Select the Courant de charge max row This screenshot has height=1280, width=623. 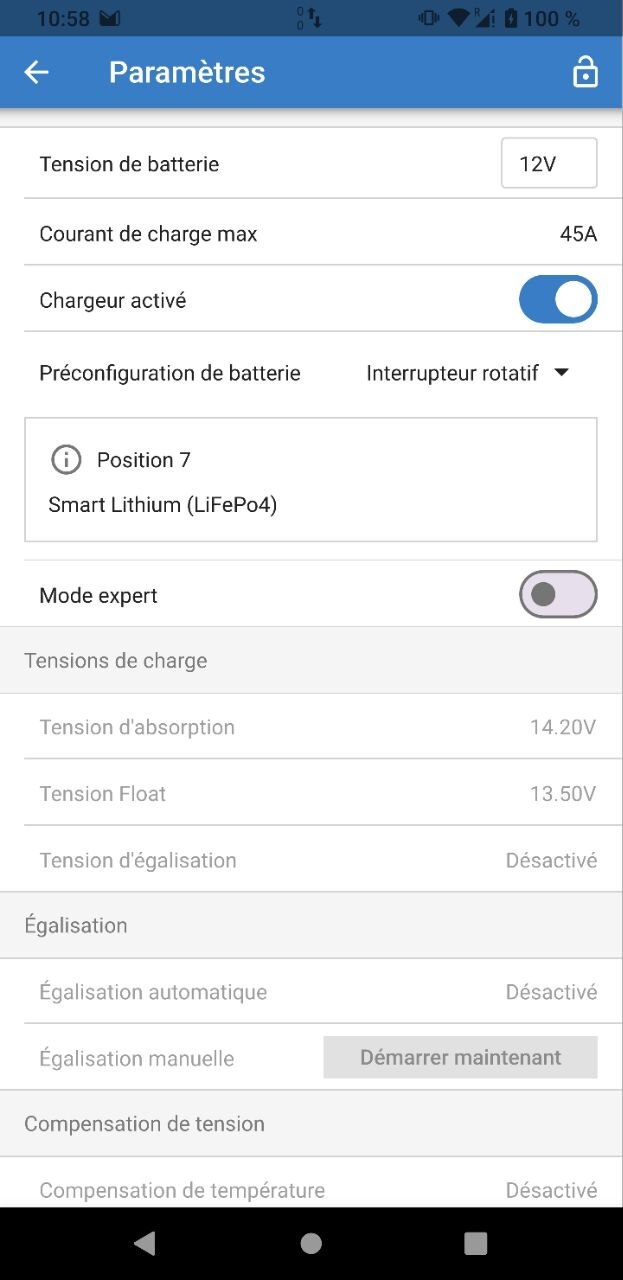[311, 234]
